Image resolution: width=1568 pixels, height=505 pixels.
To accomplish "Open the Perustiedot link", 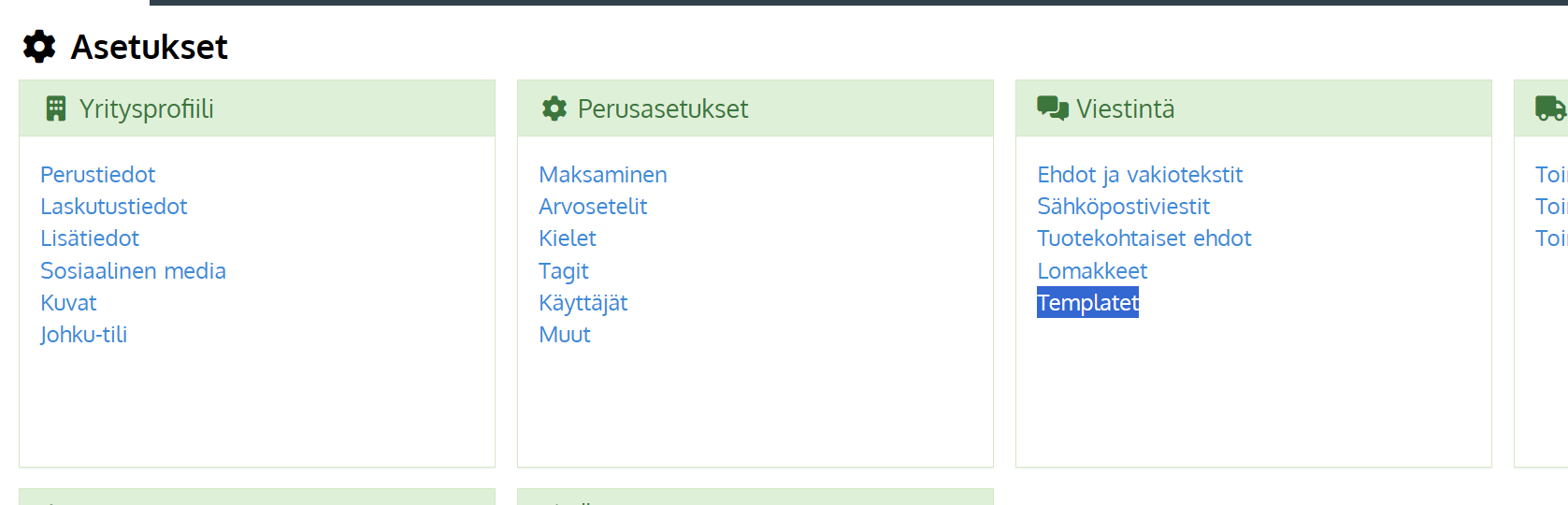I will (x=97, y=175).
